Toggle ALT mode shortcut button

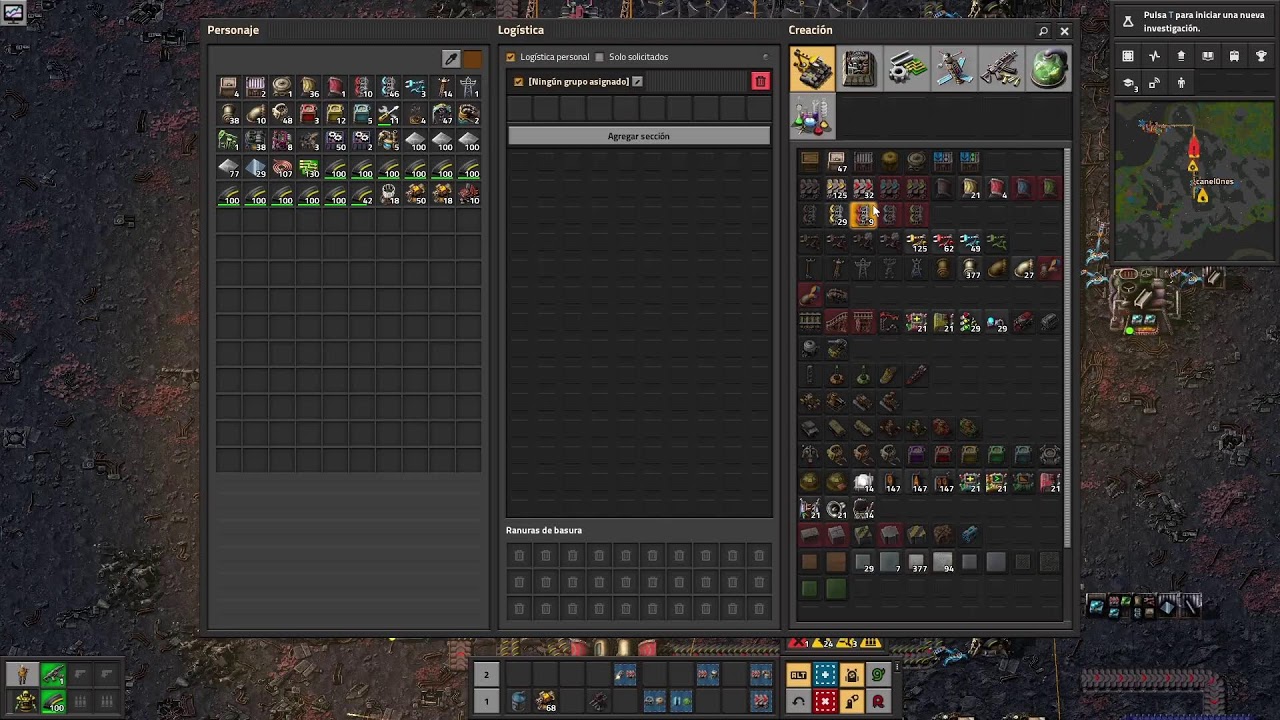click(798, 675)
